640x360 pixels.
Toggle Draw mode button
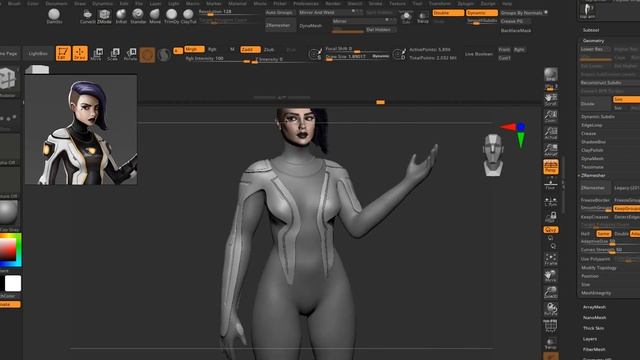80,53
